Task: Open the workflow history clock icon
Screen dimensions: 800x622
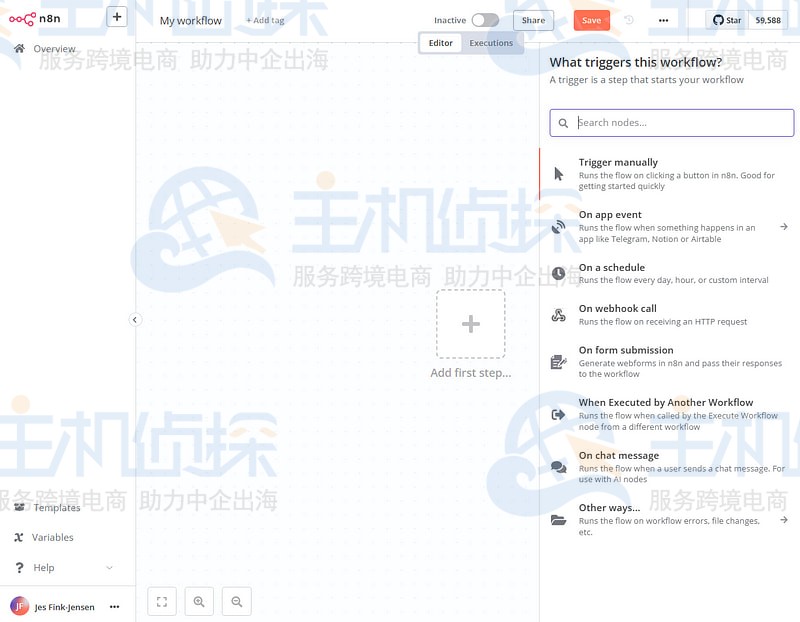Action: 628,20
